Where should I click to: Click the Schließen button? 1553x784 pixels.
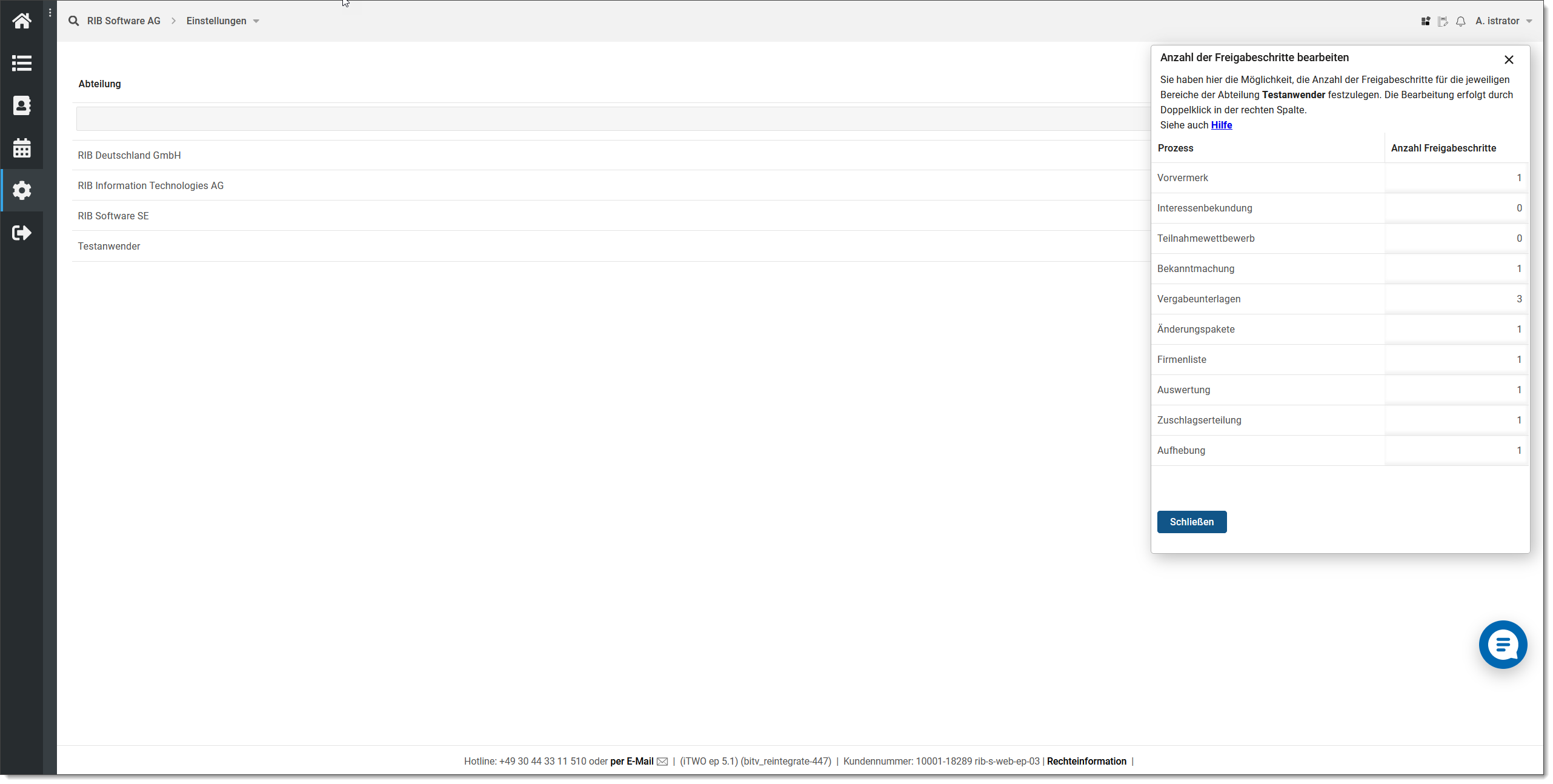tap(1191, 522)
